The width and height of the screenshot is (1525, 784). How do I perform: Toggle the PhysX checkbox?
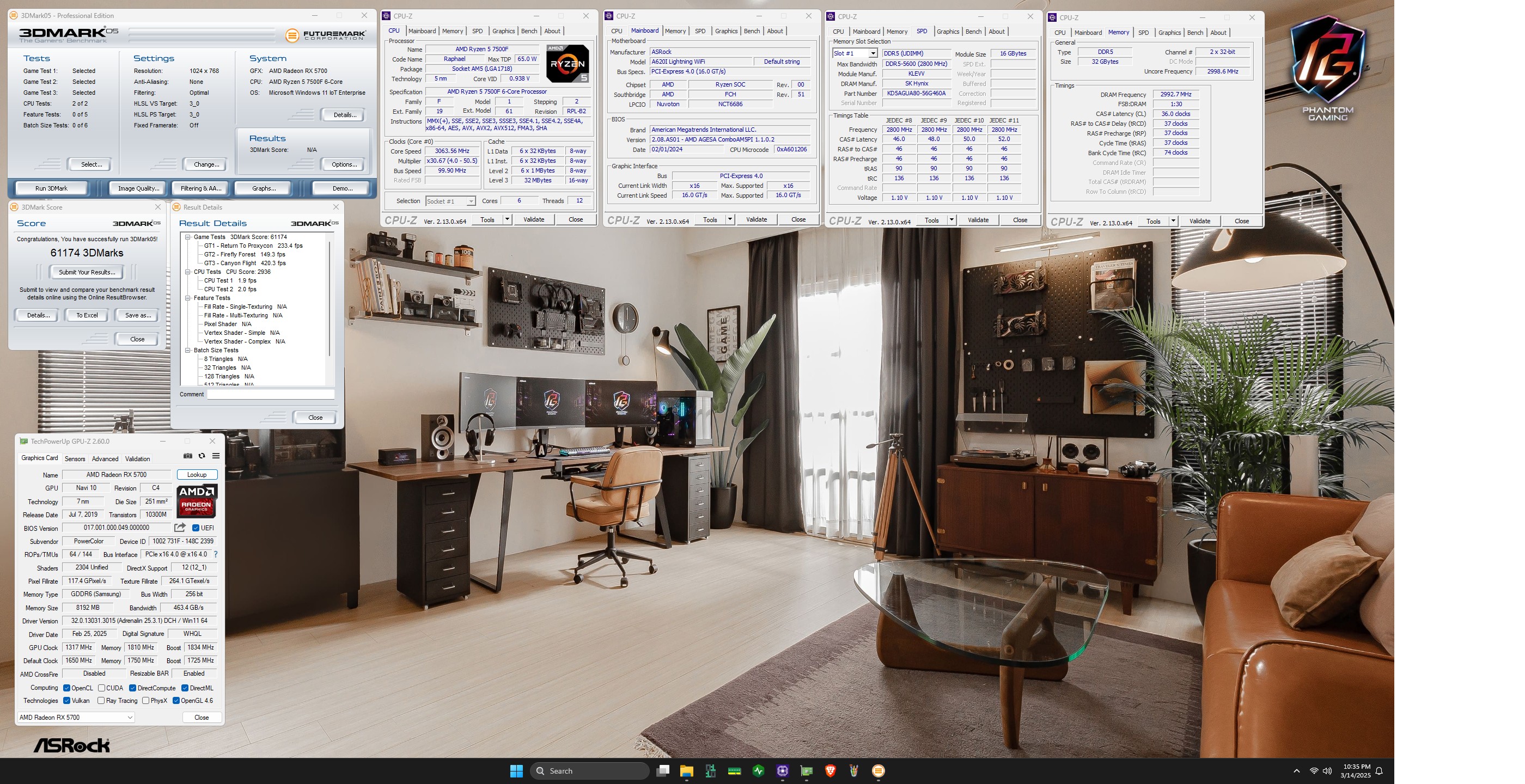click(x=145, y=701)
